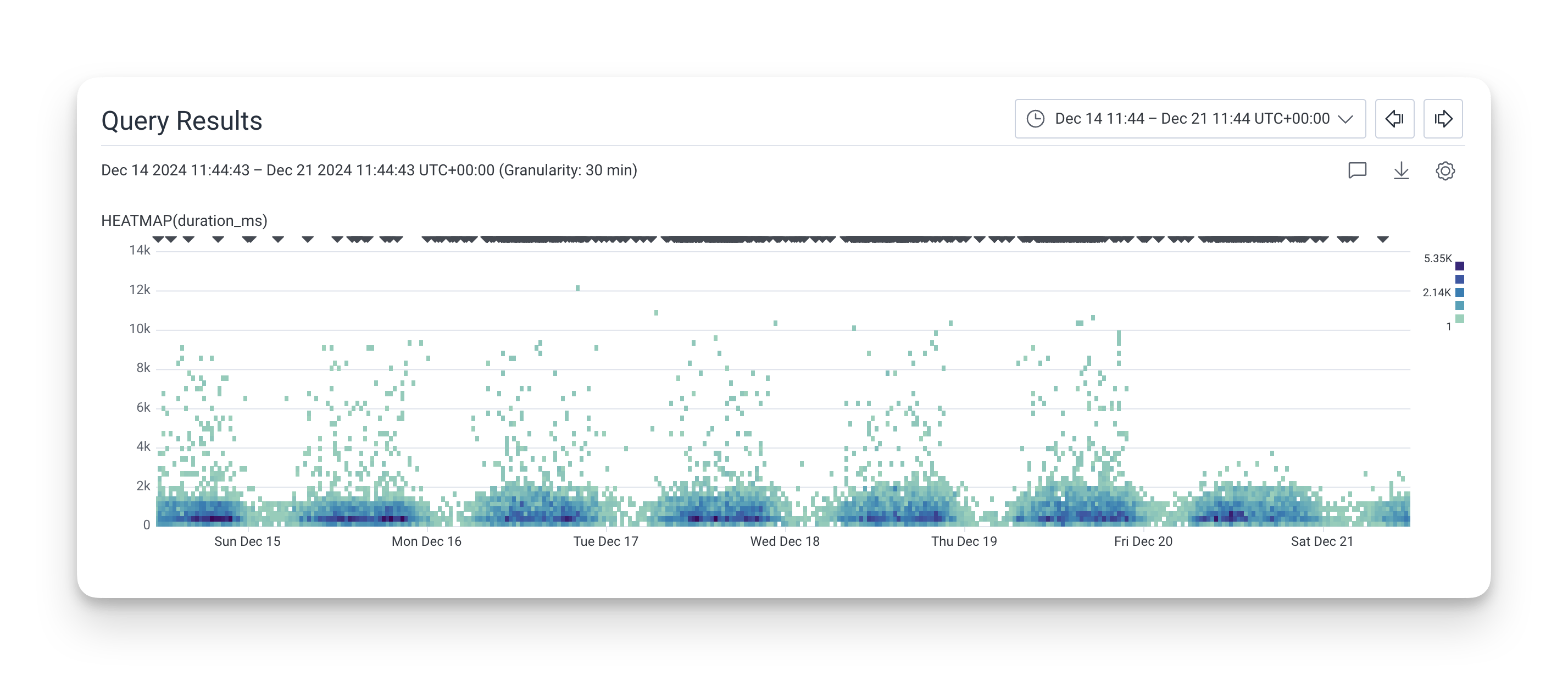Click the clock icon in the time picker

point(1036,119)
